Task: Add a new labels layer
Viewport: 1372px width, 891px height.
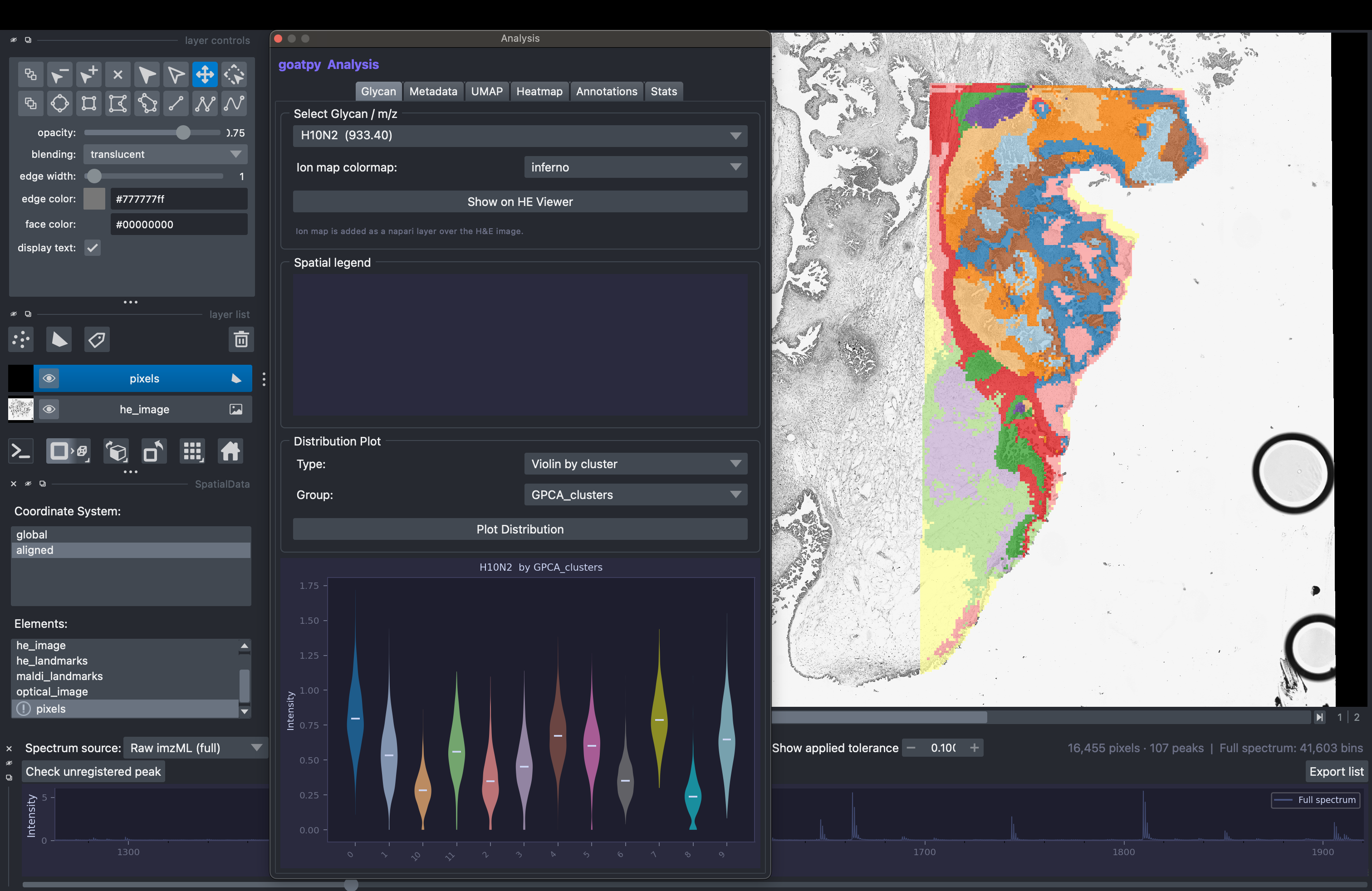Action: coord(97,339)
